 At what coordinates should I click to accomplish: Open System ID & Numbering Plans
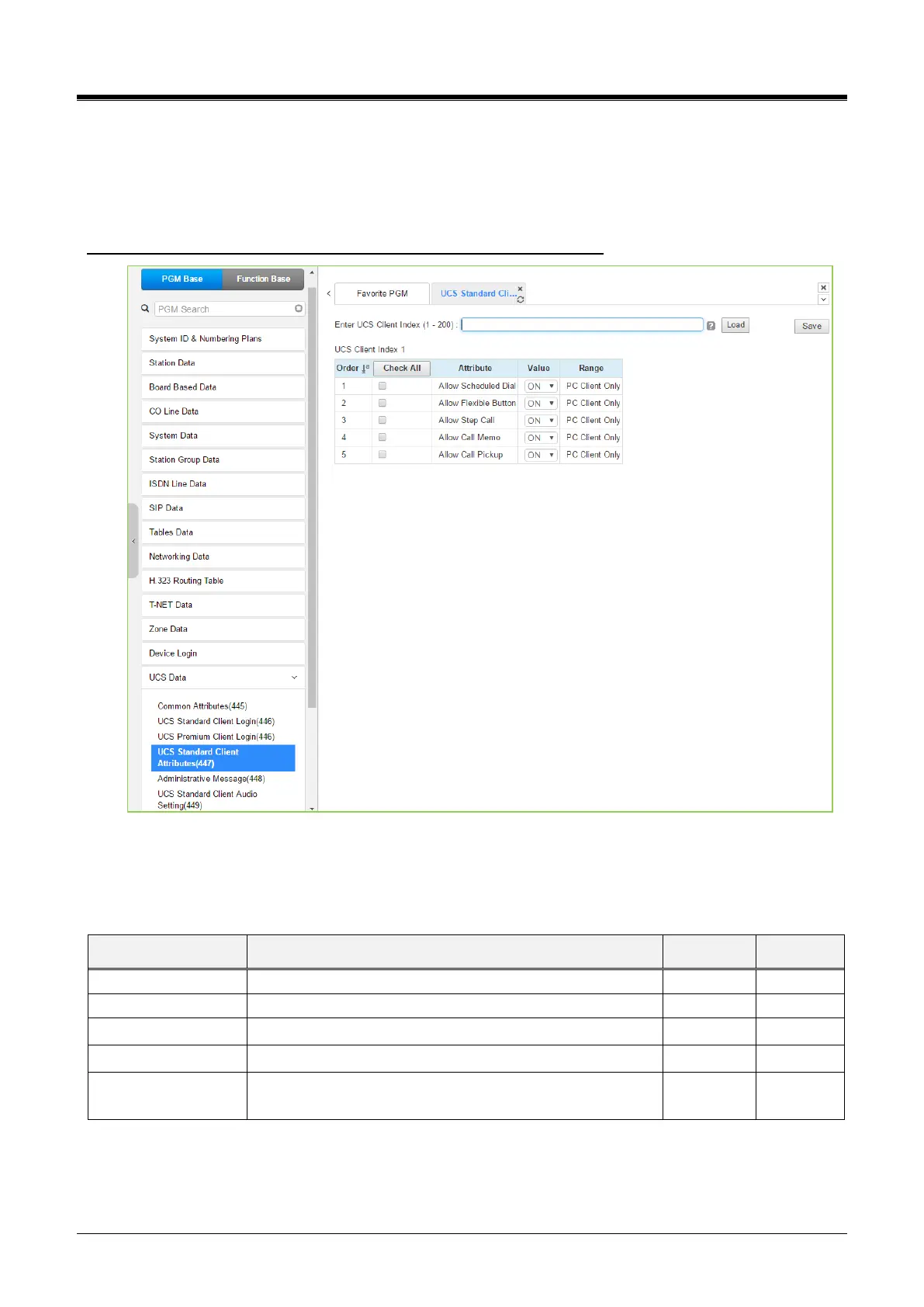(x=223, y=339)
